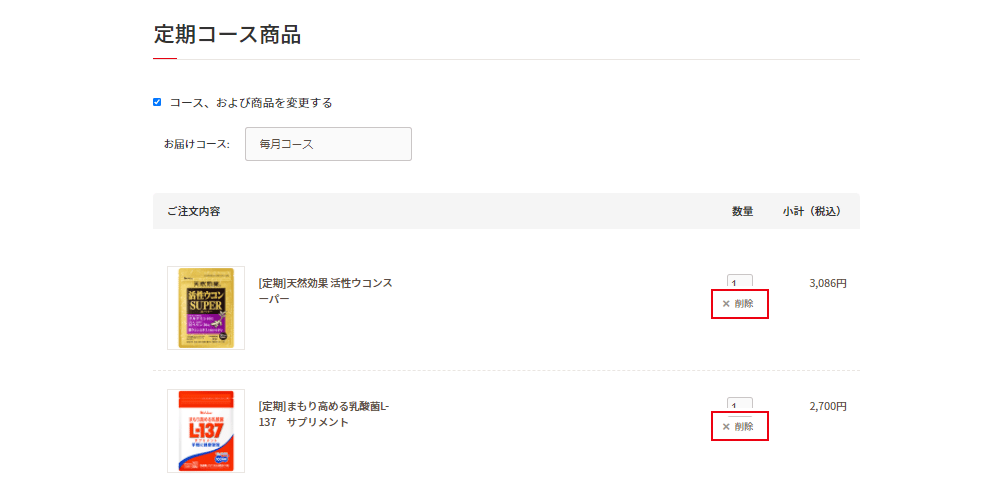Image resolution: width=1000 pixels, height=502 pixels.
Task: Select the 削除 text in ウコン row
Action: [x=744, y=304]
